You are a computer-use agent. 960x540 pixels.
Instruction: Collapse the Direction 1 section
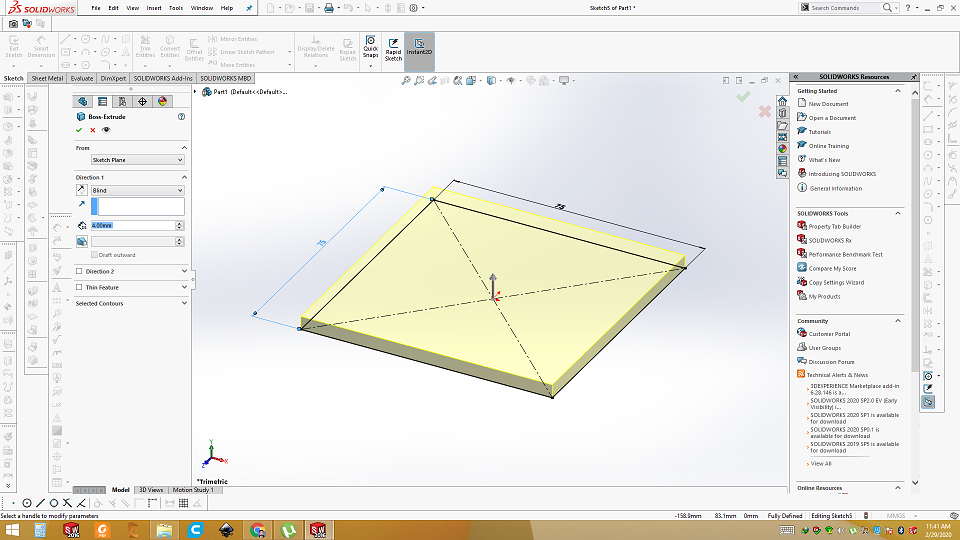pos(184,177)
